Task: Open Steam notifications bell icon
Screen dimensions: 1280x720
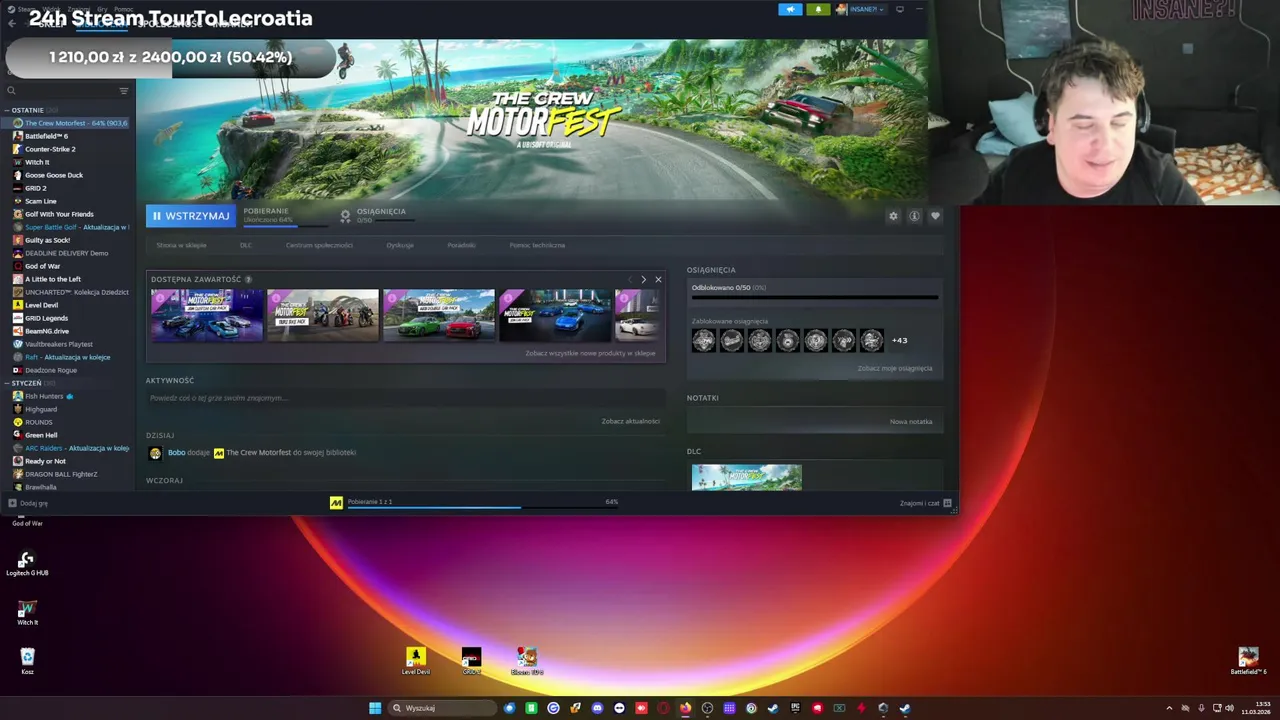Action: point(818,9)
